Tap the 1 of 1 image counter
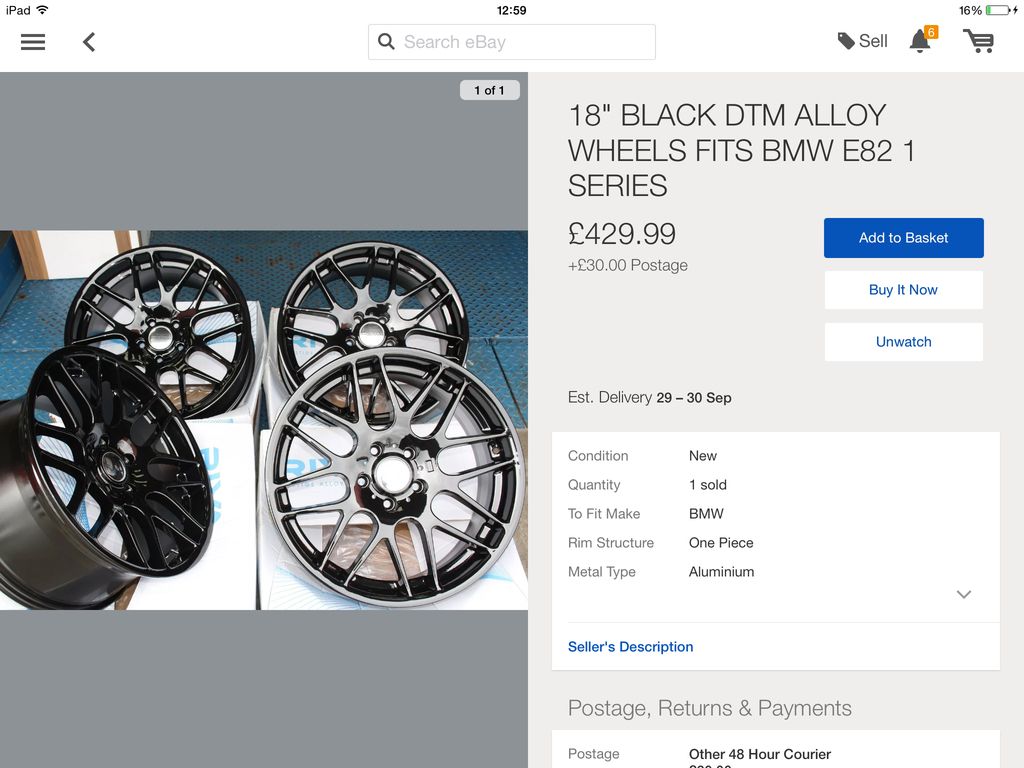Viewport: 1024px width, 768px height. click(x=489, y=90)
